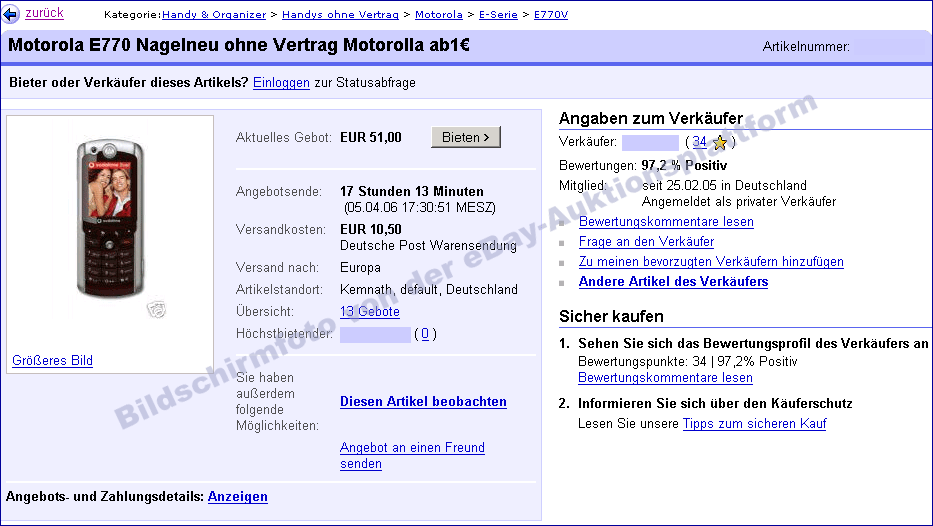Click Diesen Artikel beobachten
Image resolution: width=933 pixels, height=526 pixels.
coord(423,402)
